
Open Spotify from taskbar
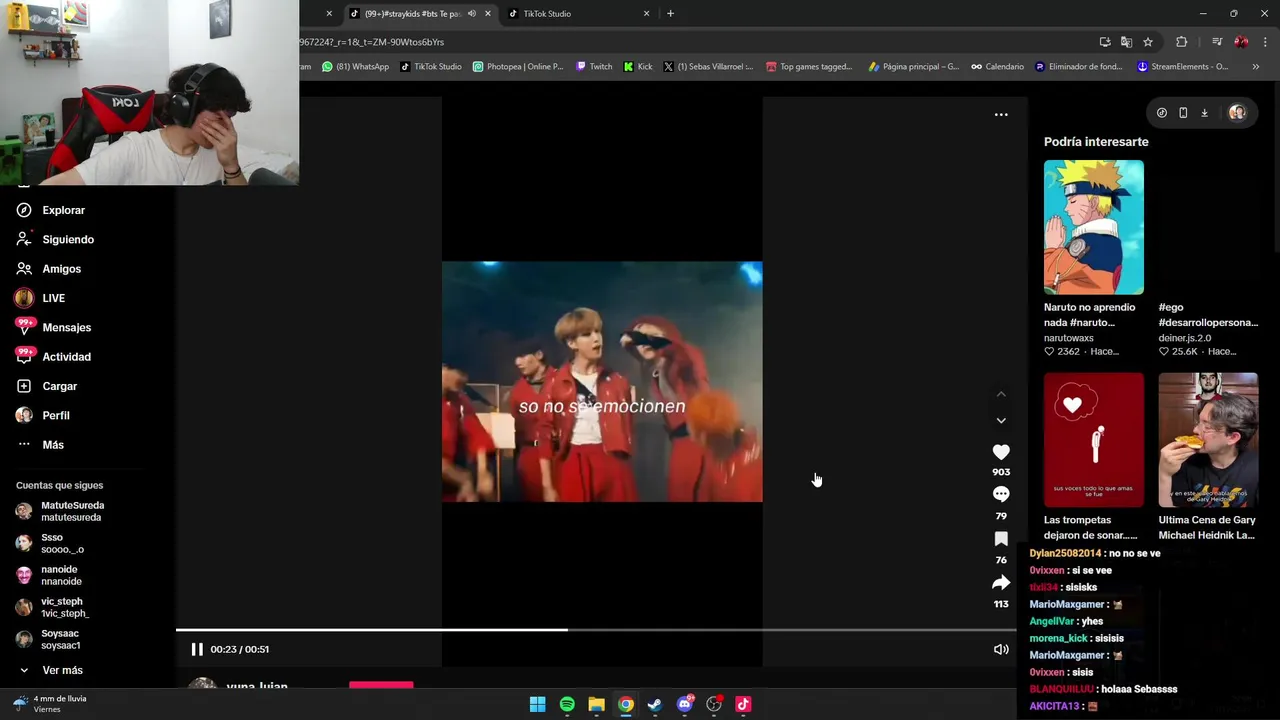pyautogui.click(x=567, y=704)
